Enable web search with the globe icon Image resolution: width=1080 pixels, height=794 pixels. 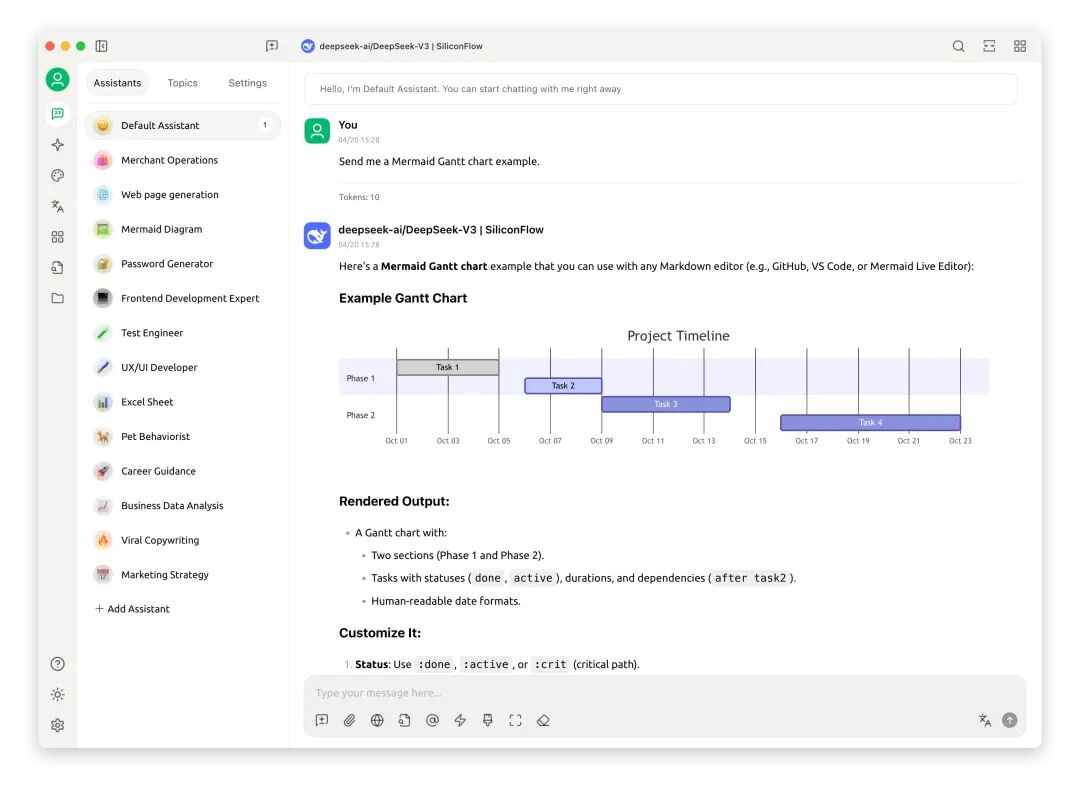point(377,720)
